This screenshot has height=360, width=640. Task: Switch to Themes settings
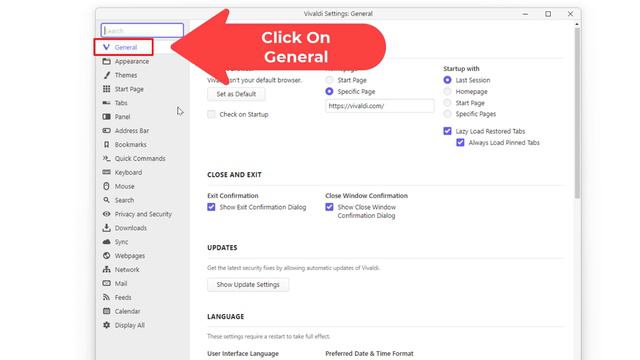coord(126,75)
